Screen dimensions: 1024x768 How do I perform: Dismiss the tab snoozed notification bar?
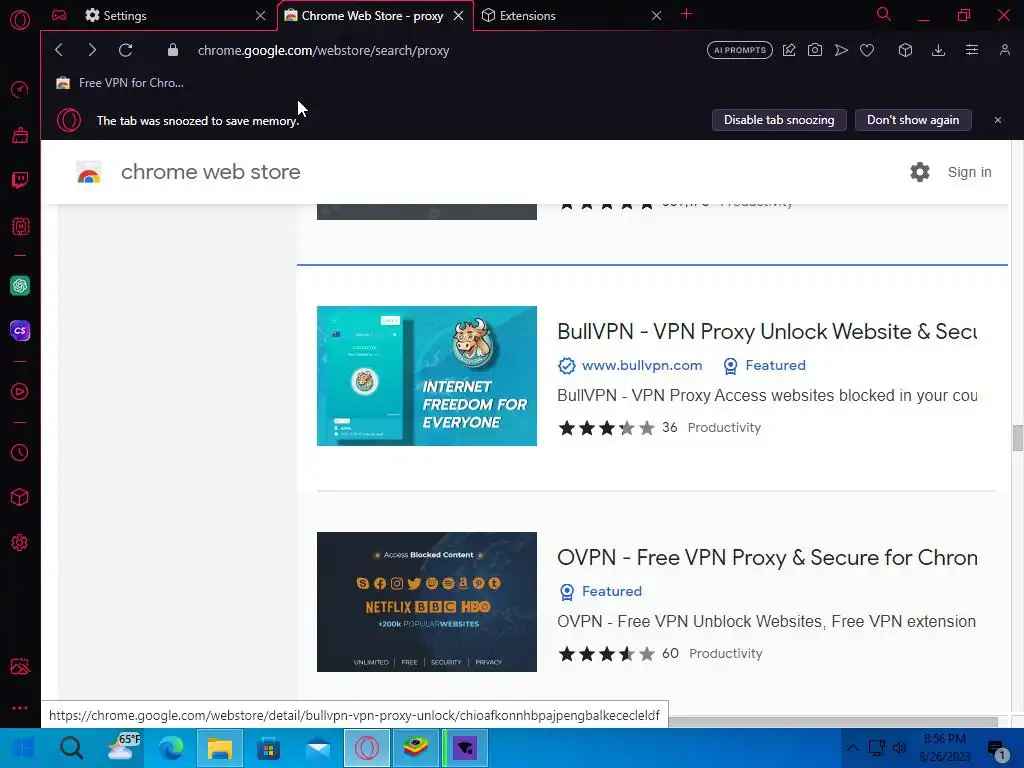pos(997,120)
